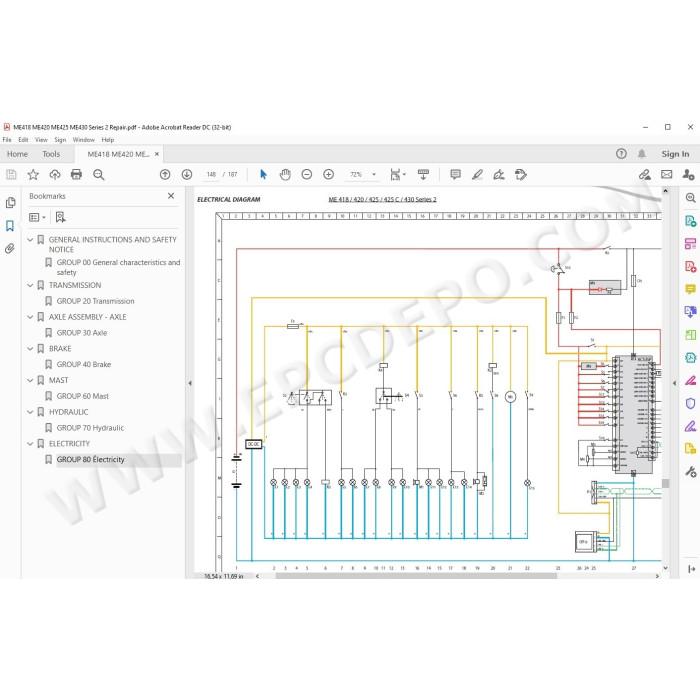Open the File menu

pos(7,140)
